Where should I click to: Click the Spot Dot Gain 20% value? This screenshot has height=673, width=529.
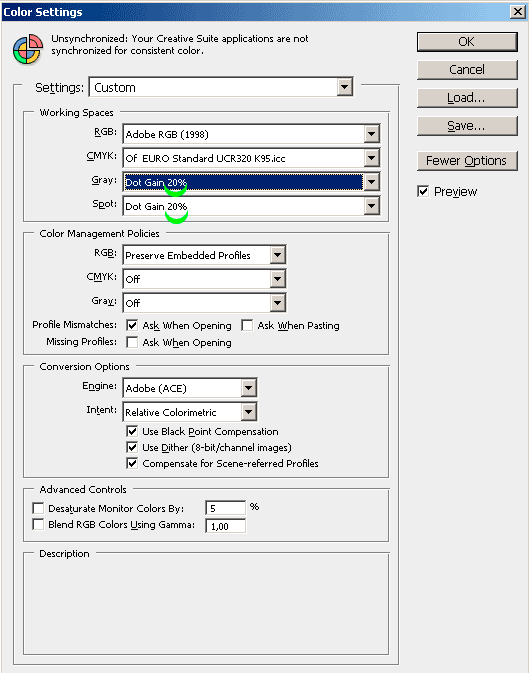(x=156, y=206)
